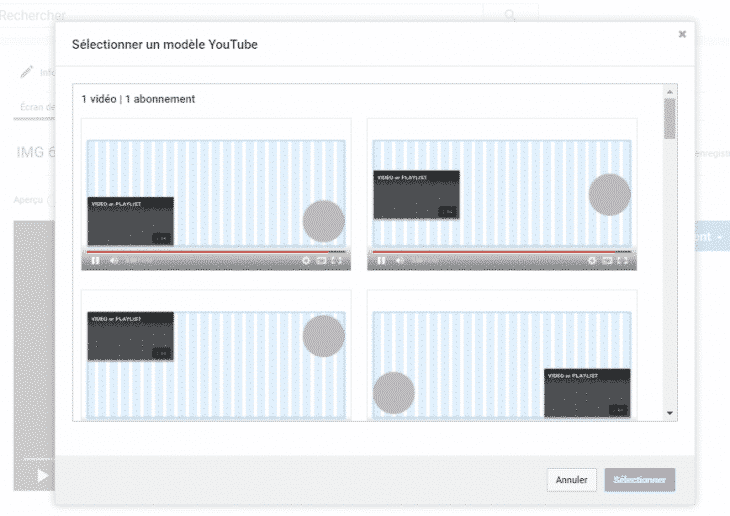
Task: Close the YouTube template dialog with X
Action: [682, 34]
